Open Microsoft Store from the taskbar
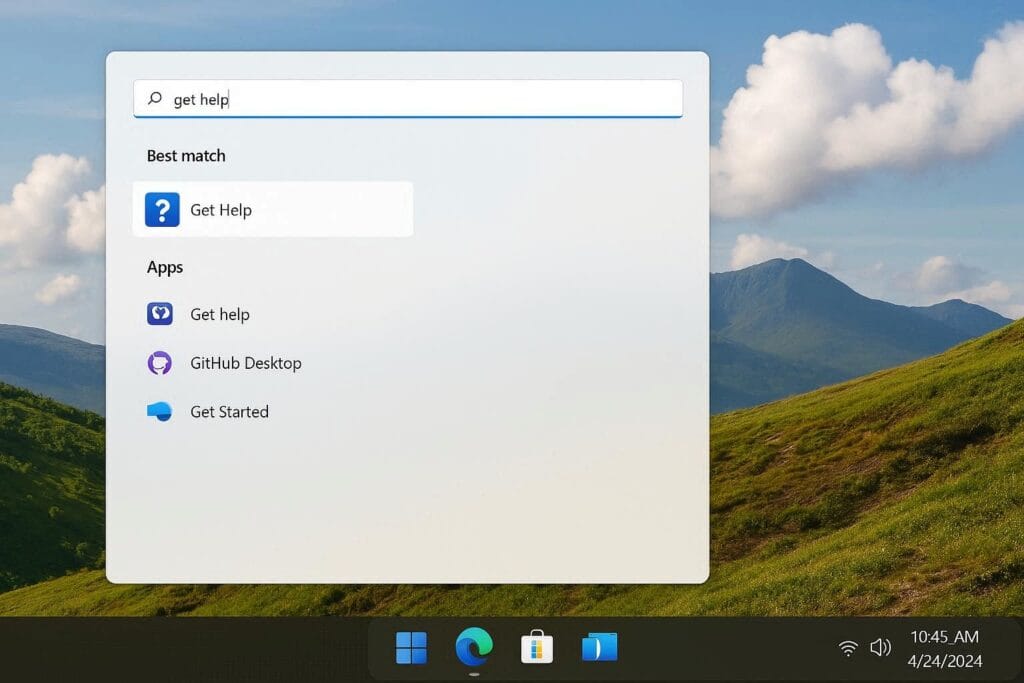 pyautogui.click(x=537, y=648)
